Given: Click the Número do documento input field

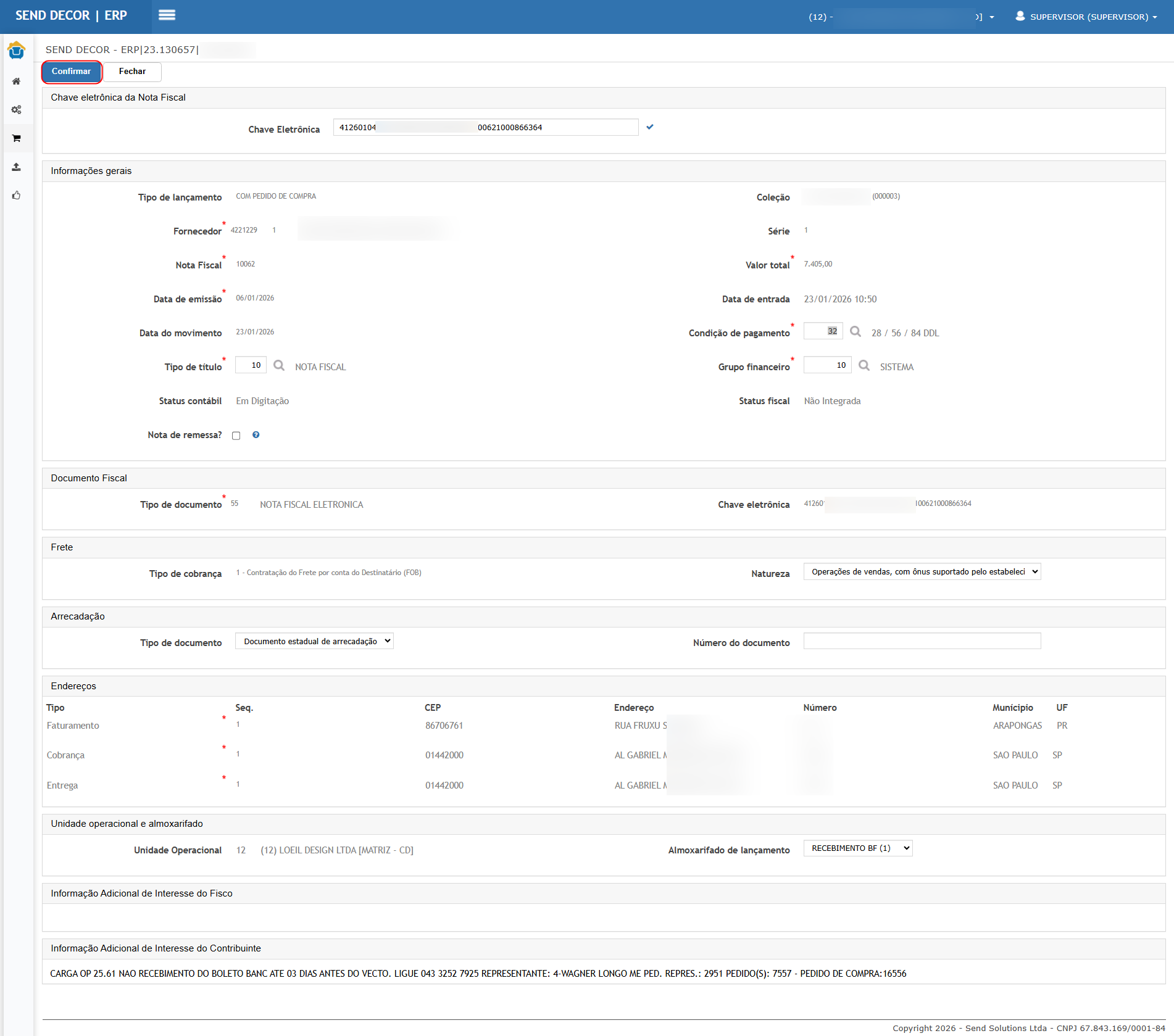Looking at the screenshot, I should (922, 641).
